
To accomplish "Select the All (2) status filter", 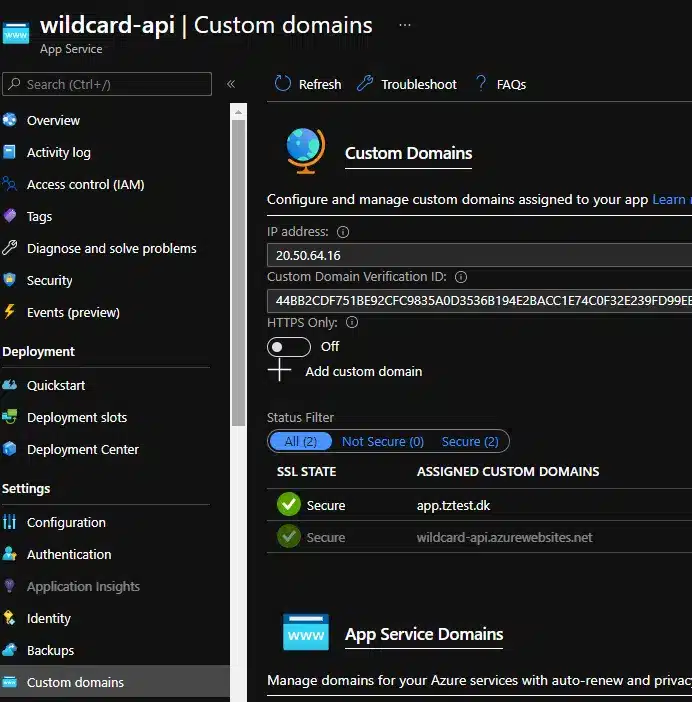I will tap(300, 441).
